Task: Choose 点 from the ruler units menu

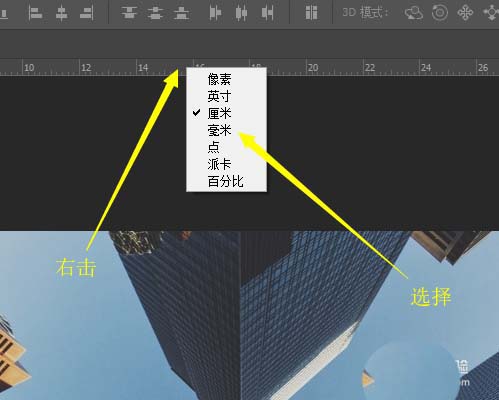Action: click(x=226, y=147)
